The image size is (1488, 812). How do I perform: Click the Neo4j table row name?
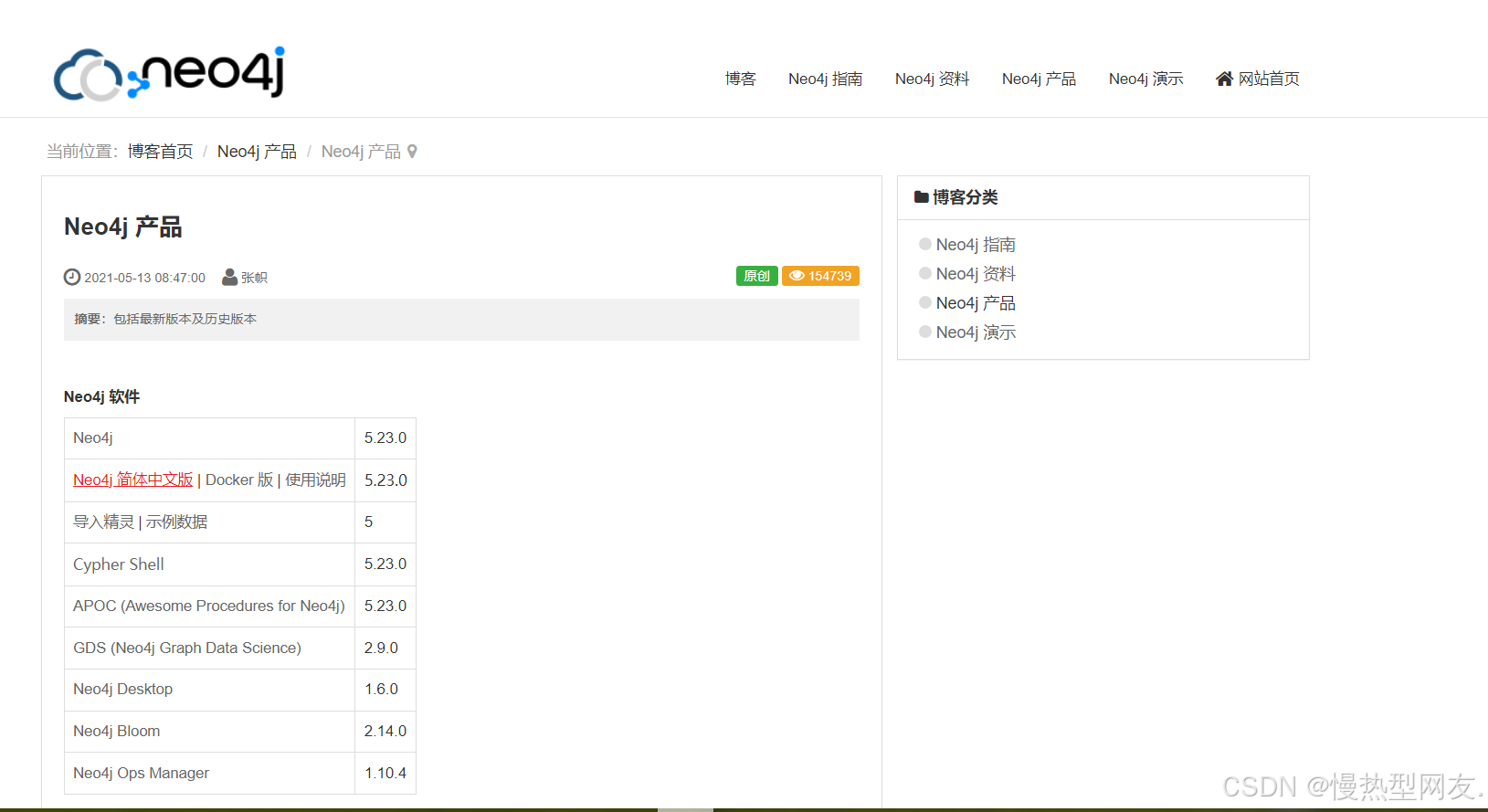pyautogui.click(x=93, y=438)
